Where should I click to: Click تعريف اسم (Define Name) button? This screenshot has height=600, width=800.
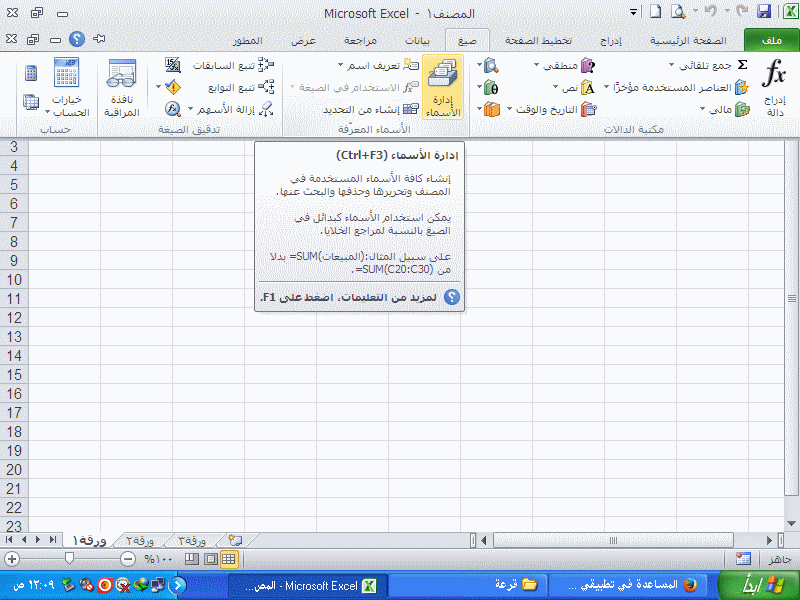click(x=384, y=65)
